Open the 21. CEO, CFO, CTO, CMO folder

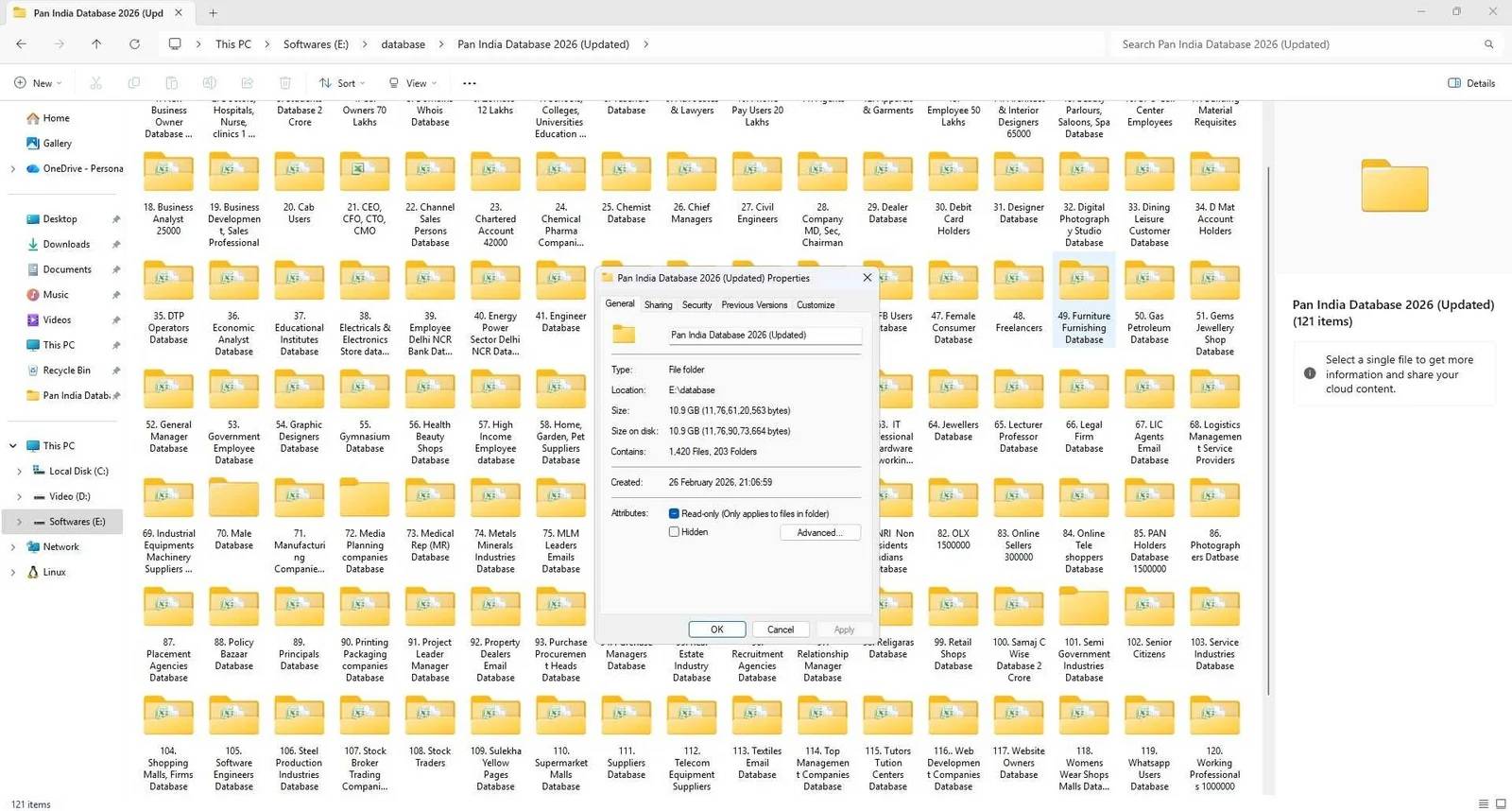tap(365, 194)
